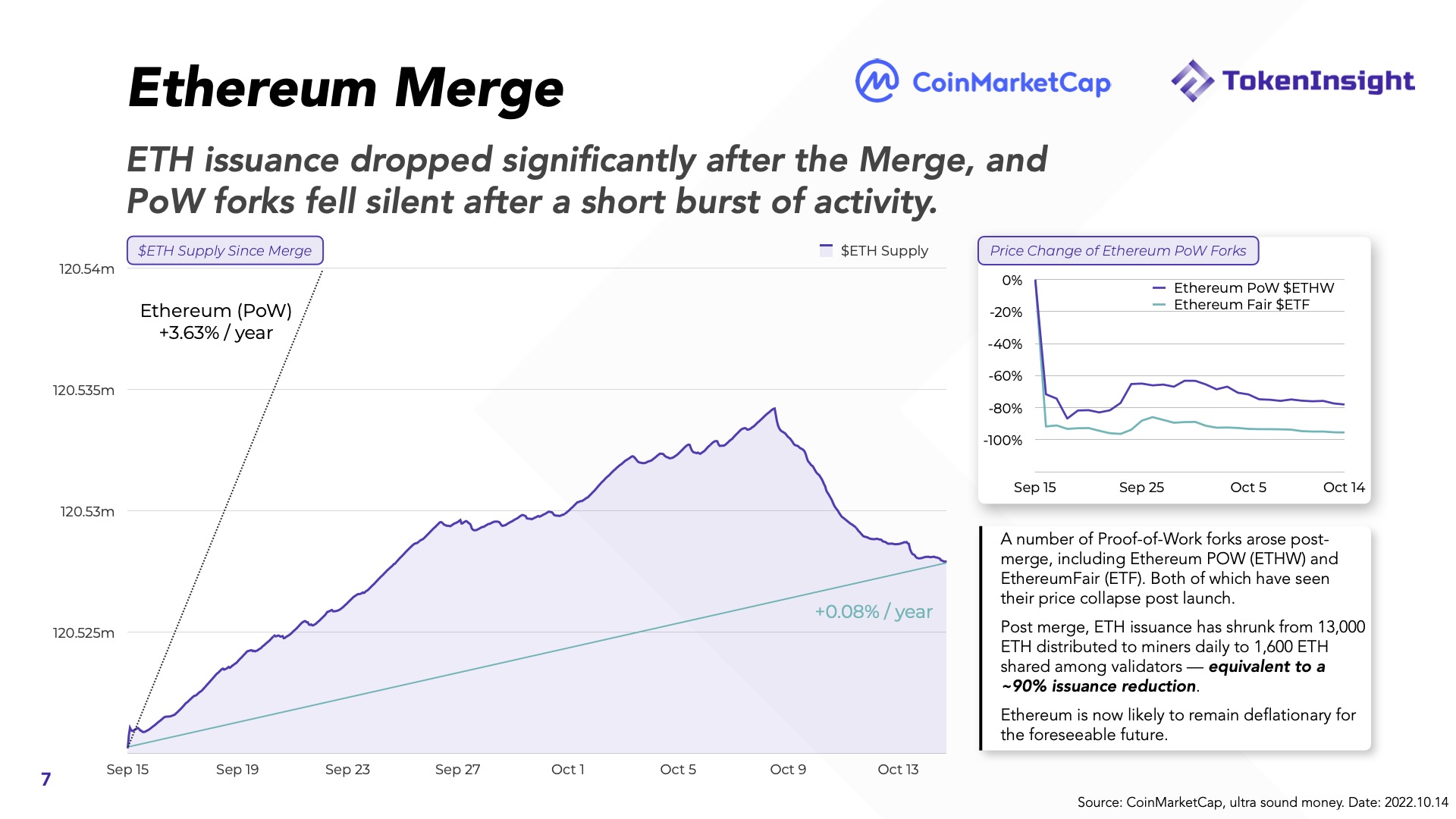Screen dimensions: 1456x819
Task: Click the +0.08% / year annotation
Action: tap(874, 612)
